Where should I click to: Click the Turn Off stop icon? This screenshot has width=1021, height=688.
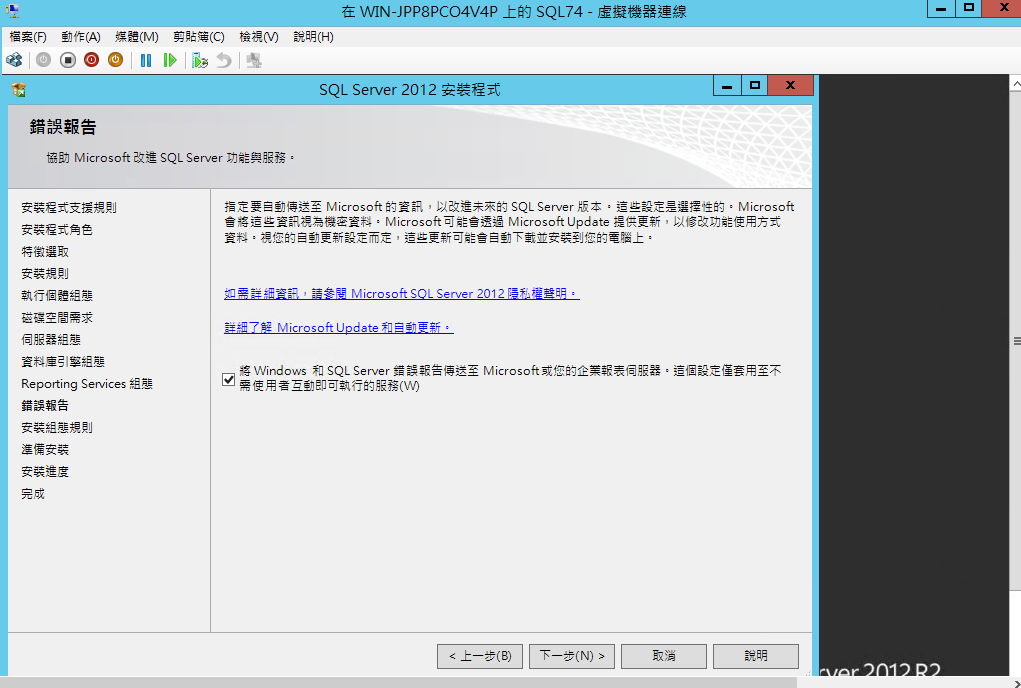pos(68,61)
